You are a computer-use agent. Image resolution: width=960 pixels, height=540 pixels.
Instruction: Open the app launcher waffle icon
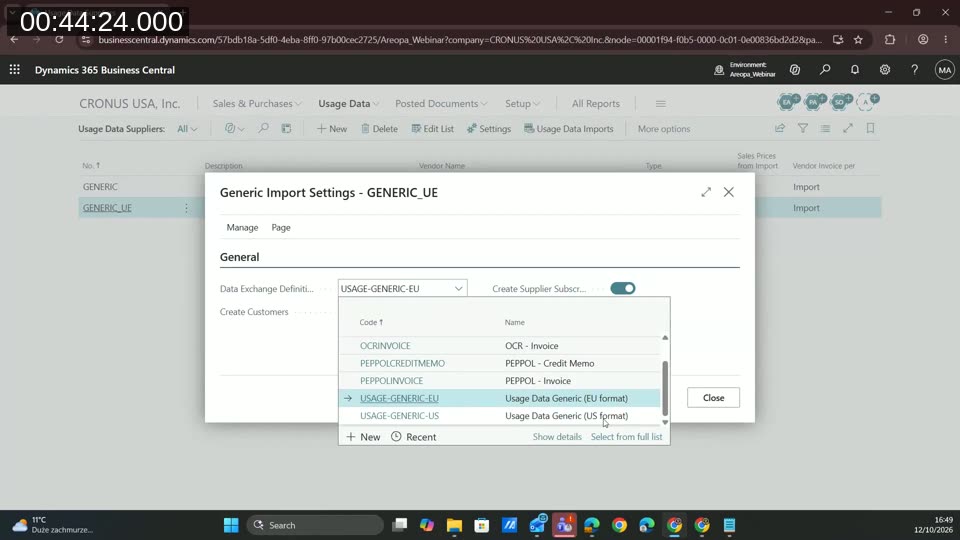tap(15, 70)
